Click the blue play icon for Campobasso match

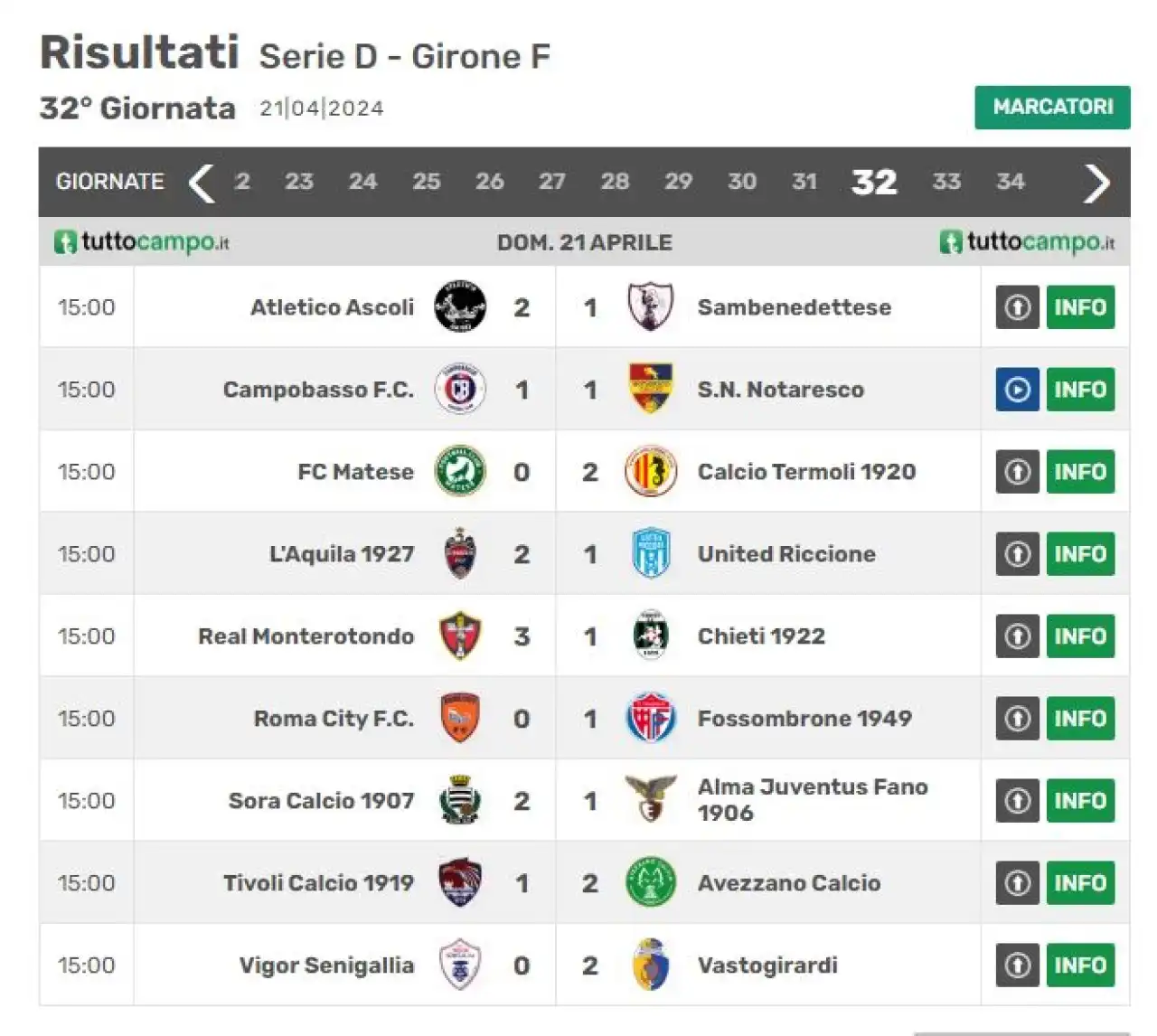coord(1017,390)
